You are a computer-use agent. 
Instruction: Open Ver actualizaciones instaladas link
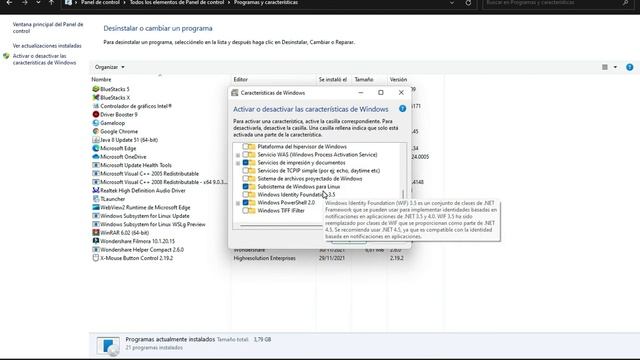pyautogui.click(x=47, y=46)
